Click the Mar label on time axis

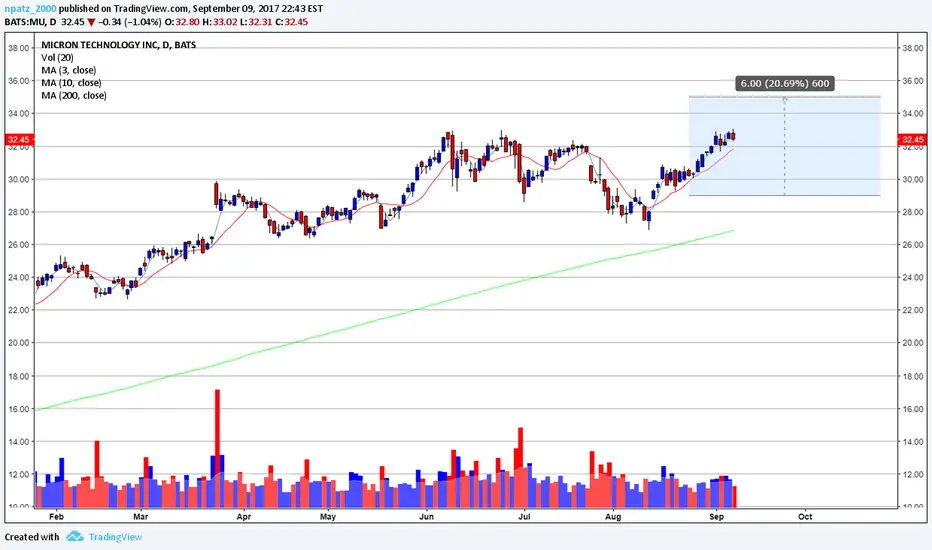pos(141,517)
